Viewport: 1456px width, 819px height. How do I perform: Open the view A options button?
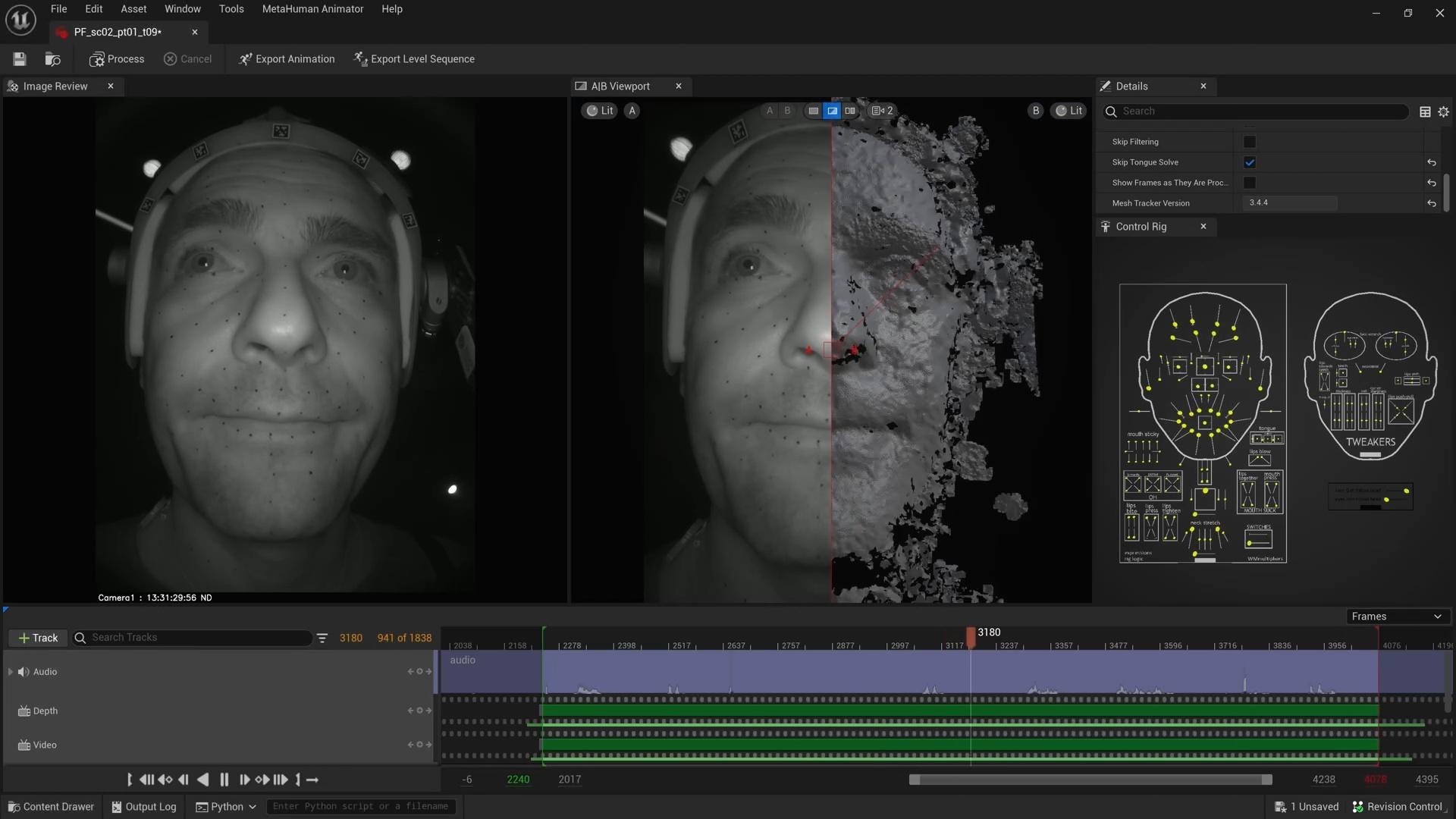(632, 111)
